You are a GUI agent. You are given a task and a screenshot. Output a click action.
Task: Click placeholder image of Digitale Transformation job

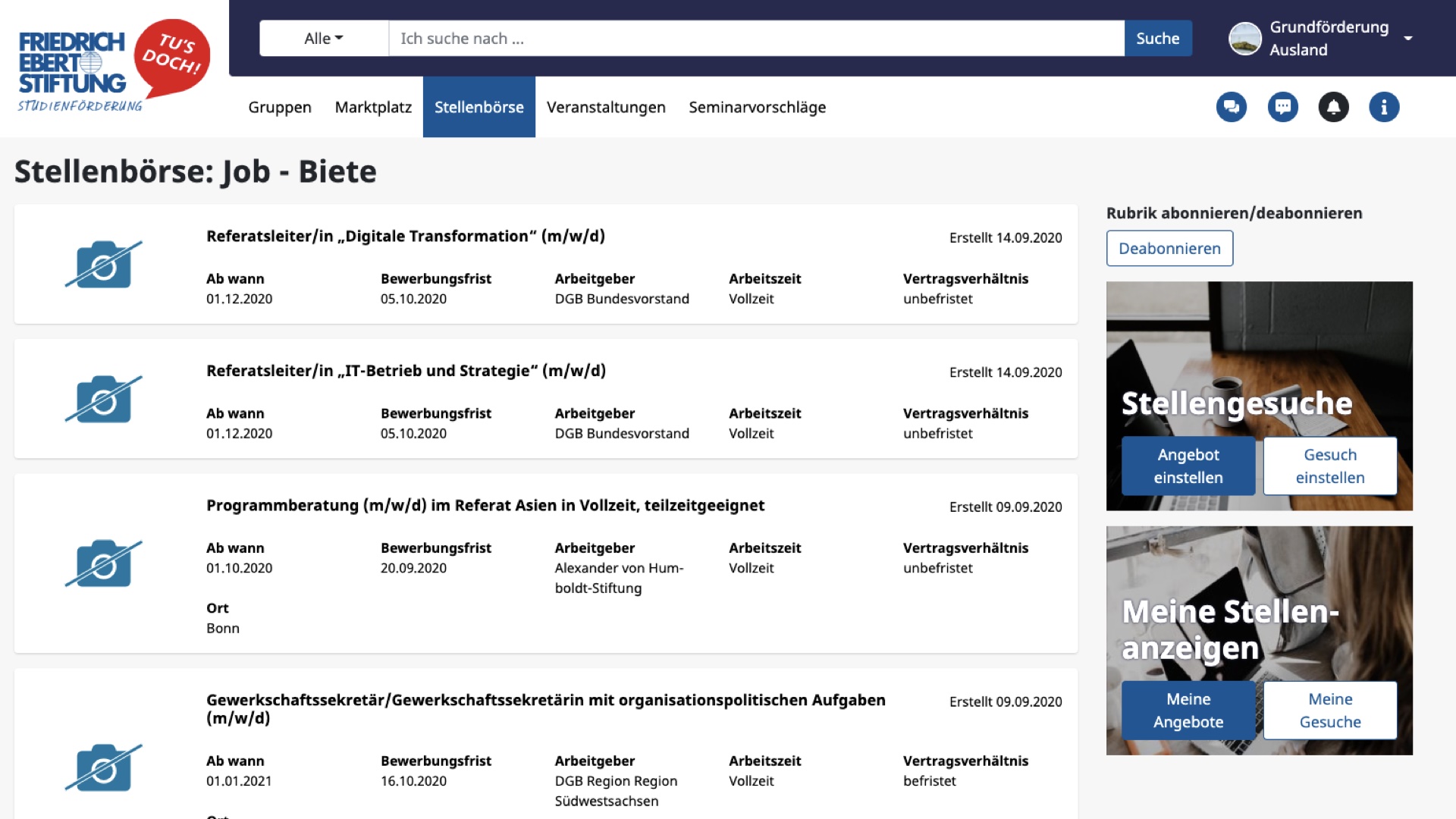(x=104, y=264)
